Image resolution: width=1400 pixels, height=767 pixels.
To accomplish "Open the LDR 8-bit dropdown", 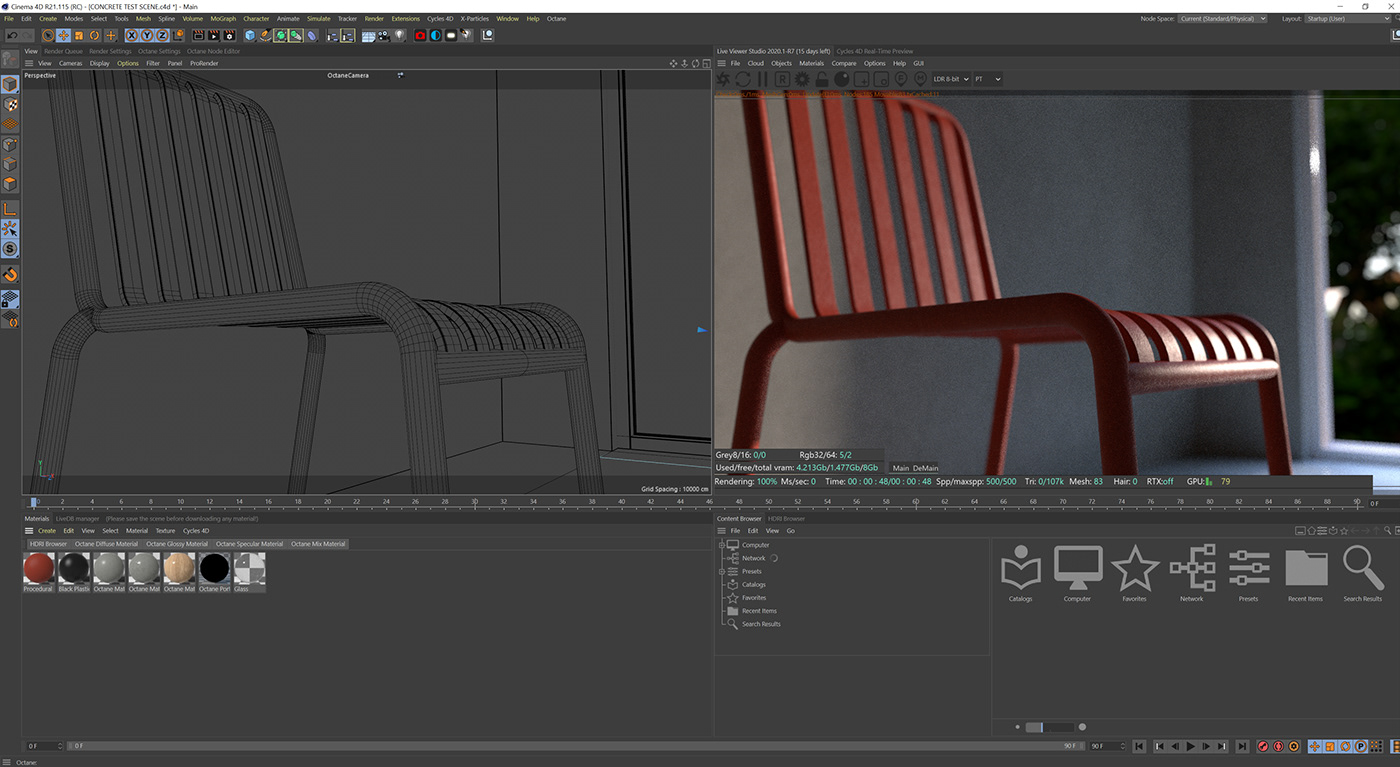I will (951, 79).
